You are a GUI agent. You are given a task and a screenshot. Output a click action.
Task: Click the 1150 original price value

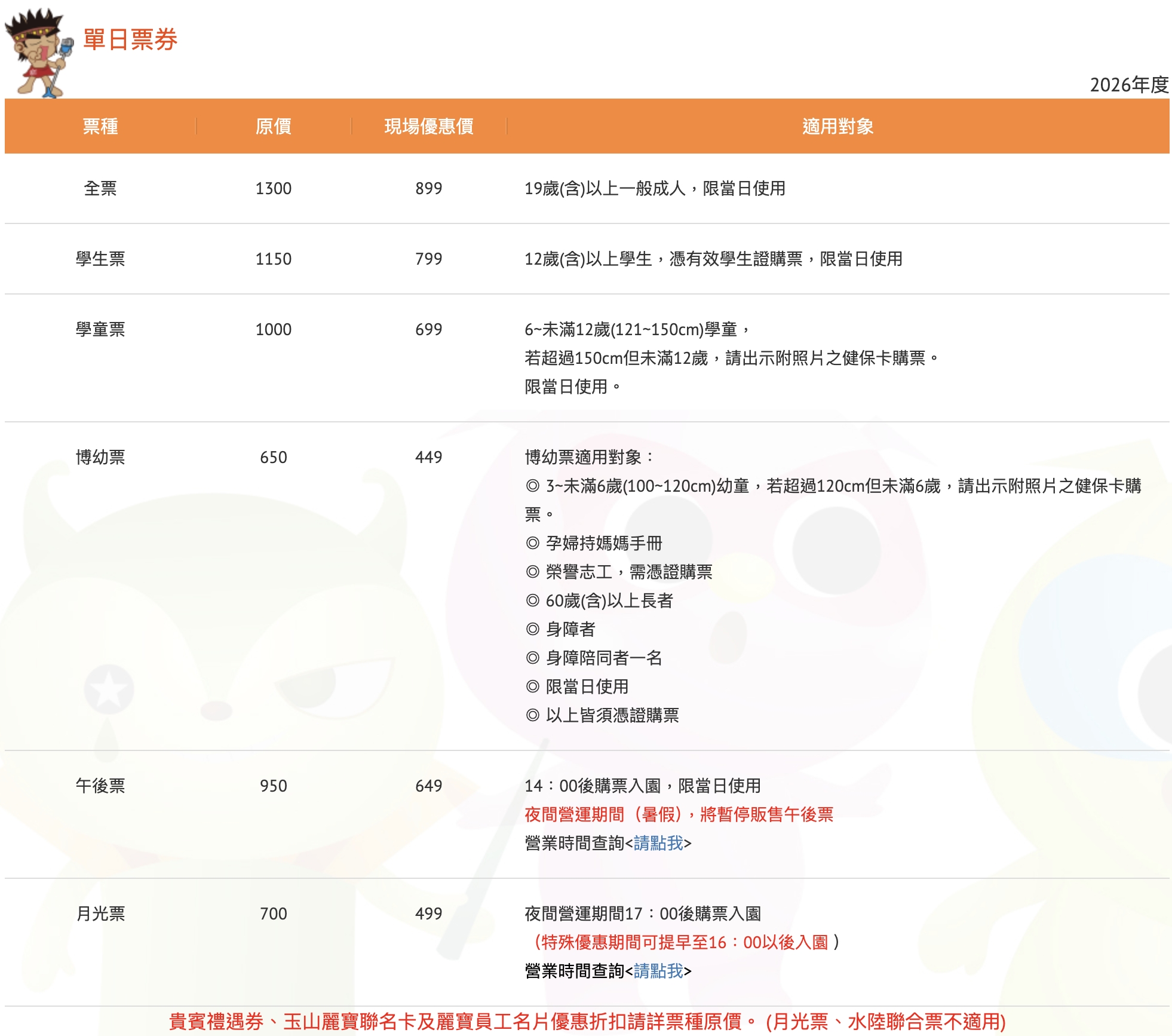pos(274,259)
